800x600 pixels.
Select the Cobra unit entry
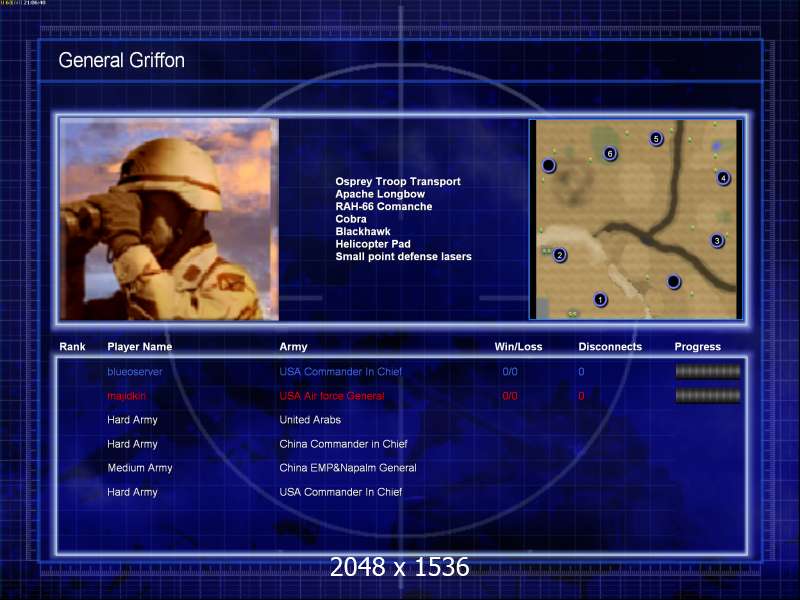pos(351,219)
